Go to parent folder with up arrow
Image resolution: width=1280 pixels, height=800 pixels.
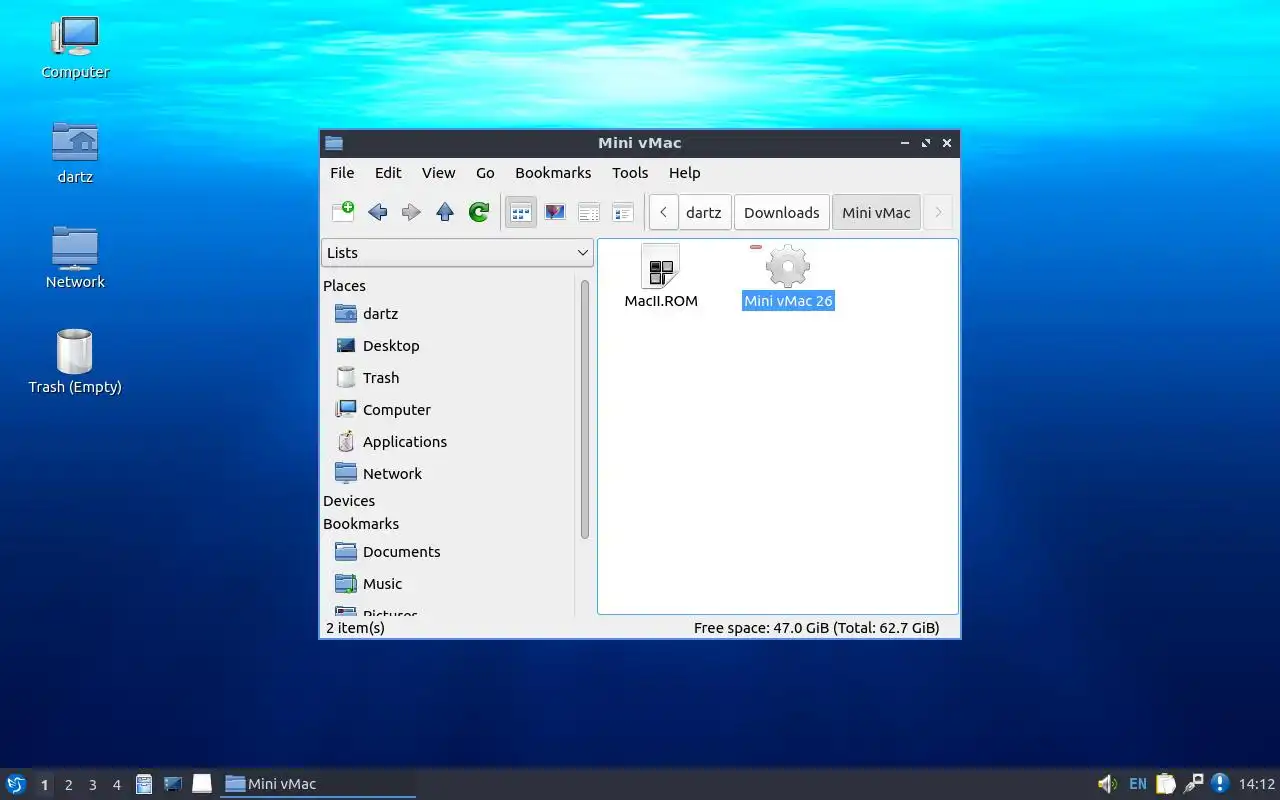coord(445,212)
